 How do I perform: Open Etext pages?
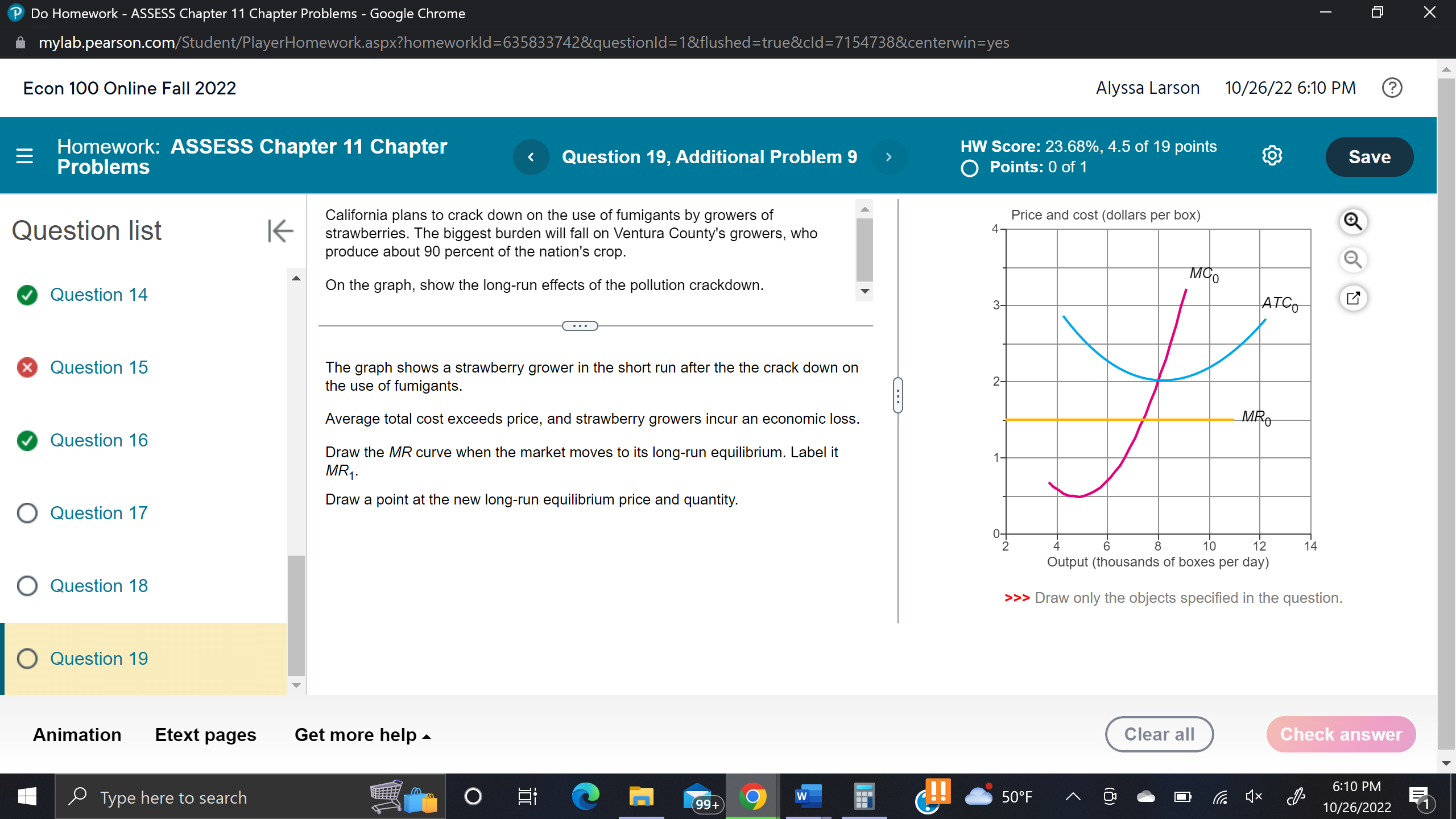coord(205,734)
